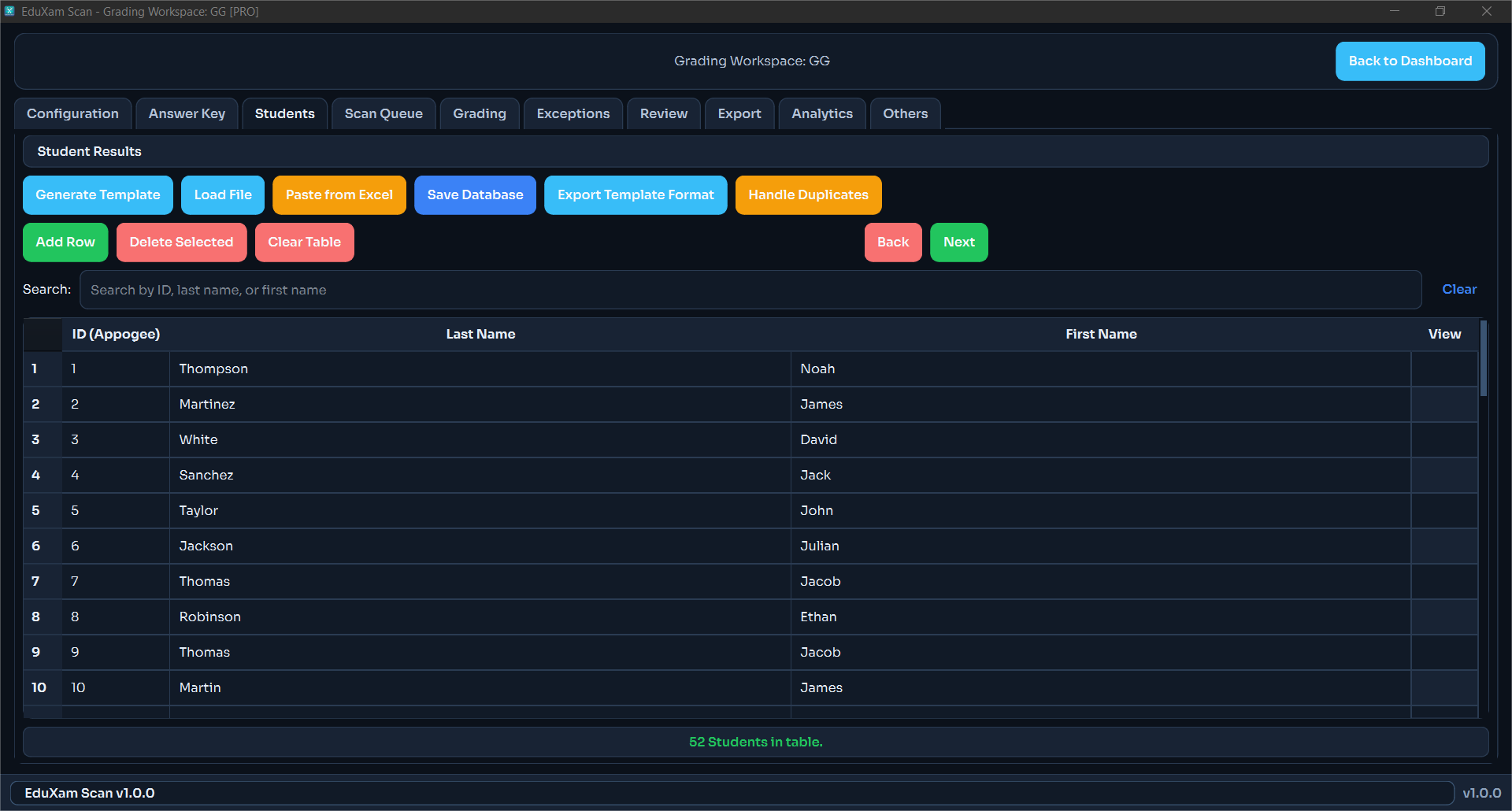Open the Analytics tab

[821, 113]
